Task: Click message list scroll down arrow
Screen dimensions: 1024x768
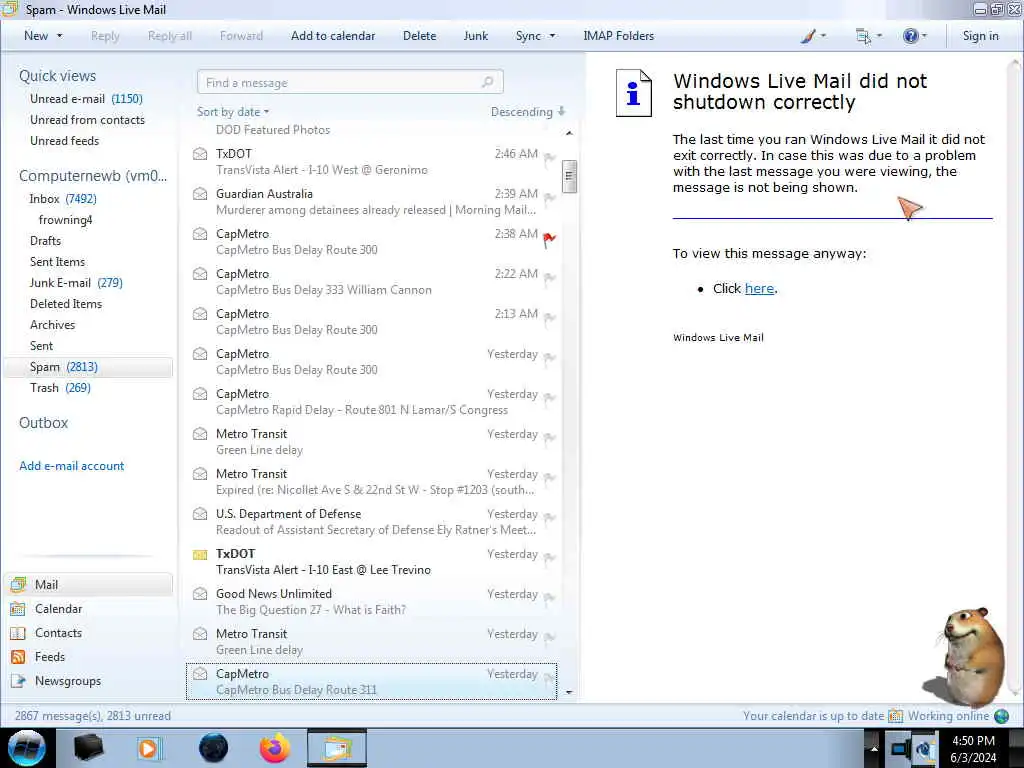Action: pyautogui.click(x=569, y=692)
